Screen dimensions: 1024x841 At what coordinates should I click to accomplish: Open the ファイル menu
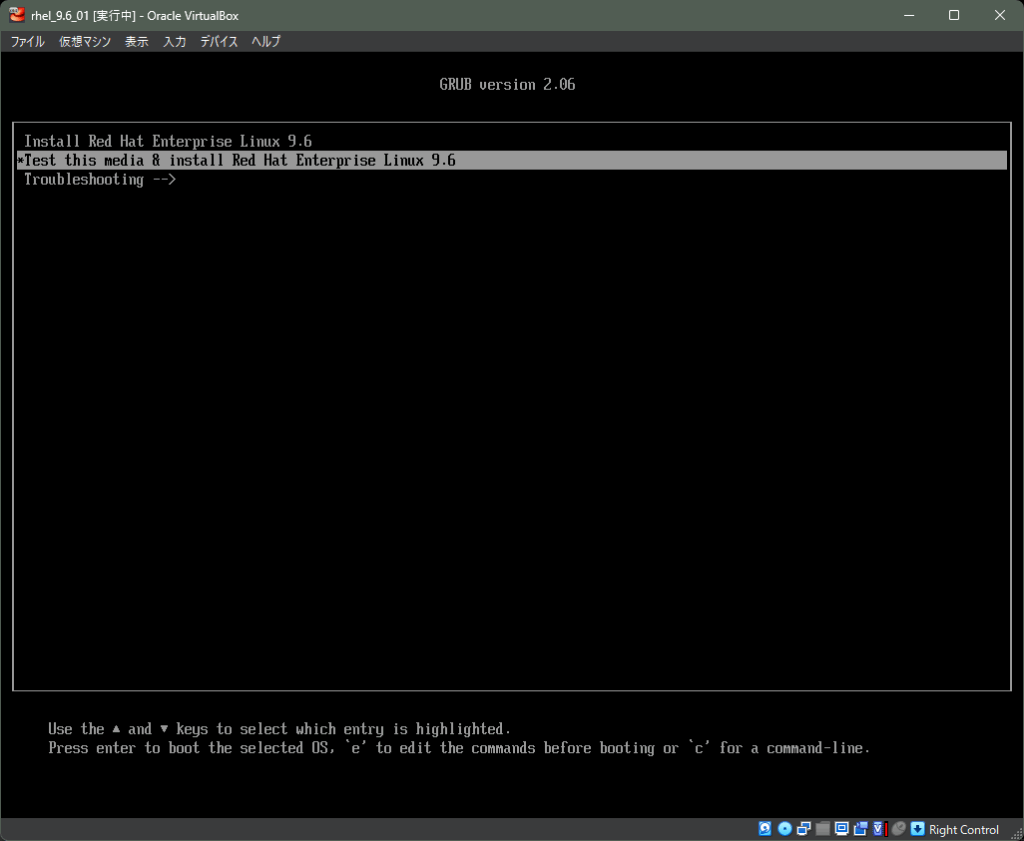(x=27, y=41)
